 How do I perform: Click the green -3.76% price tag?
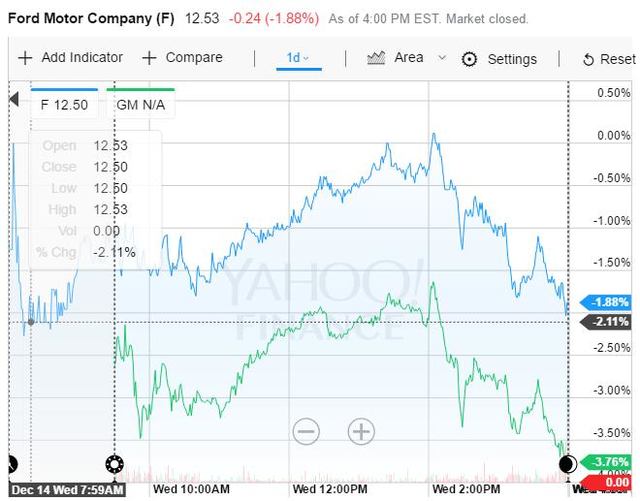pos(607,462)
